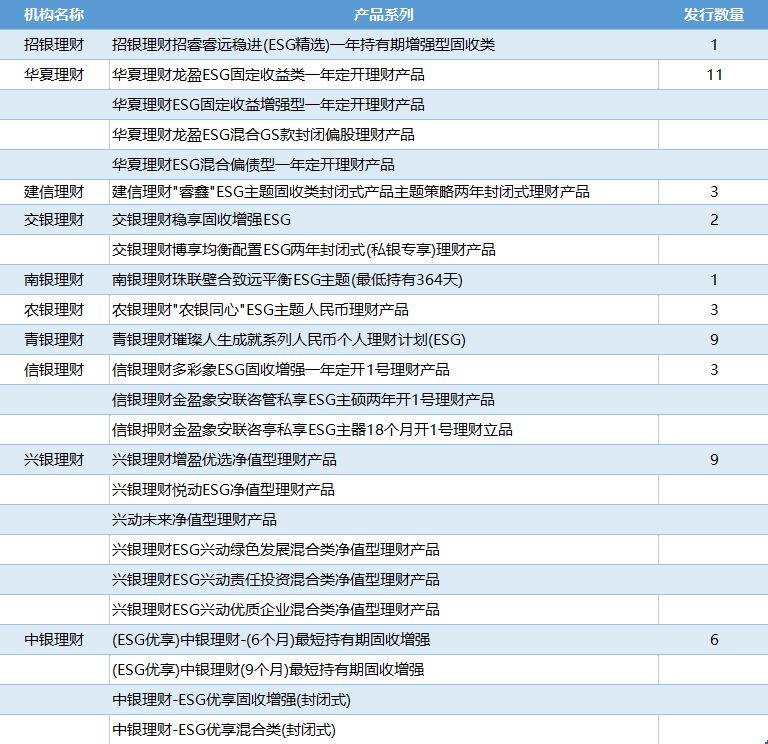Select the 青银理财 institution cell
Viewport: 768px width, 744px height.
click(x=54, y=339)
